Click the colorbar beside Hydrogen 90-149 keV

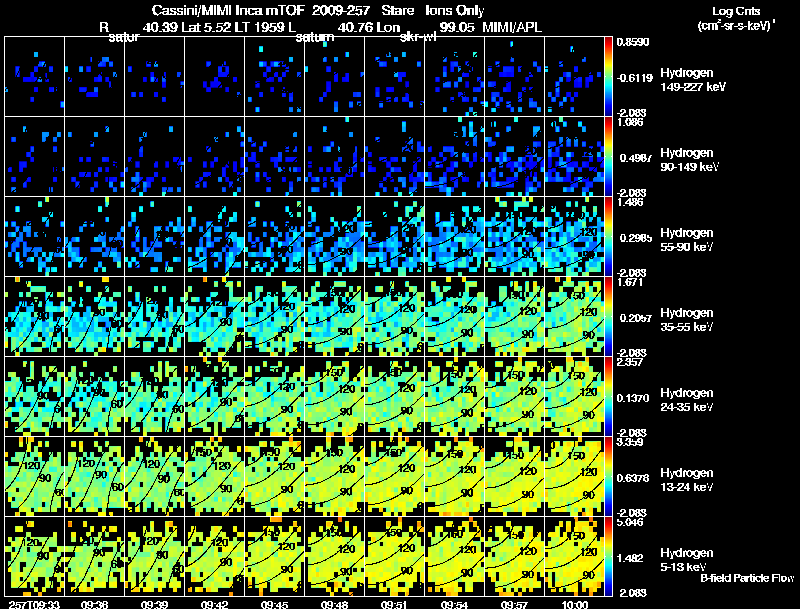608,157
